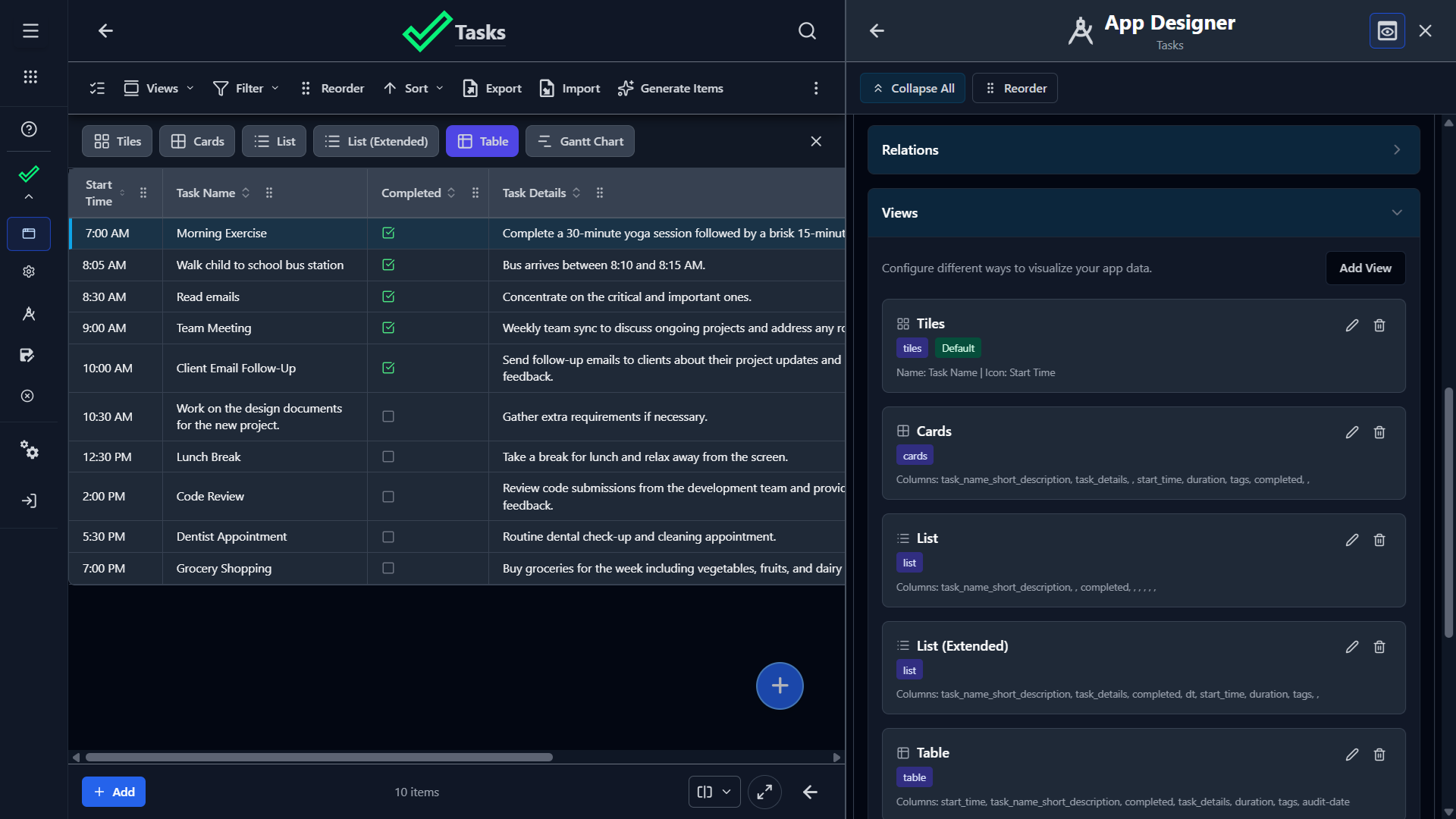Switch to the List view tab
1456x819 pixels.
tap(275, 141)
